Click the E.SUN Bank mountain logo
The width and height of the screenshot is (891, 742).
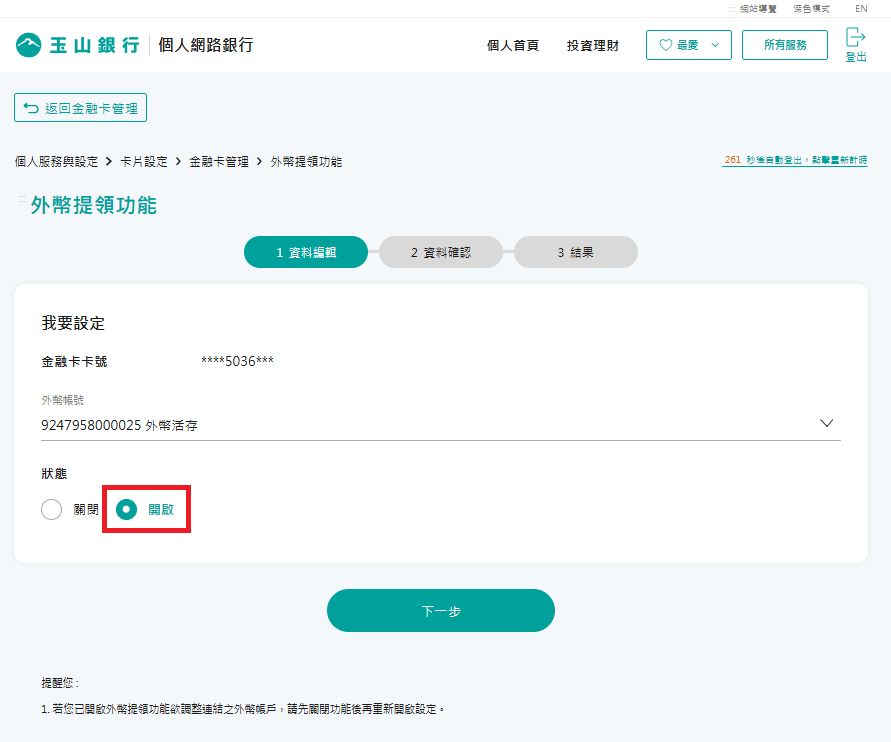(x=28, y=45)
